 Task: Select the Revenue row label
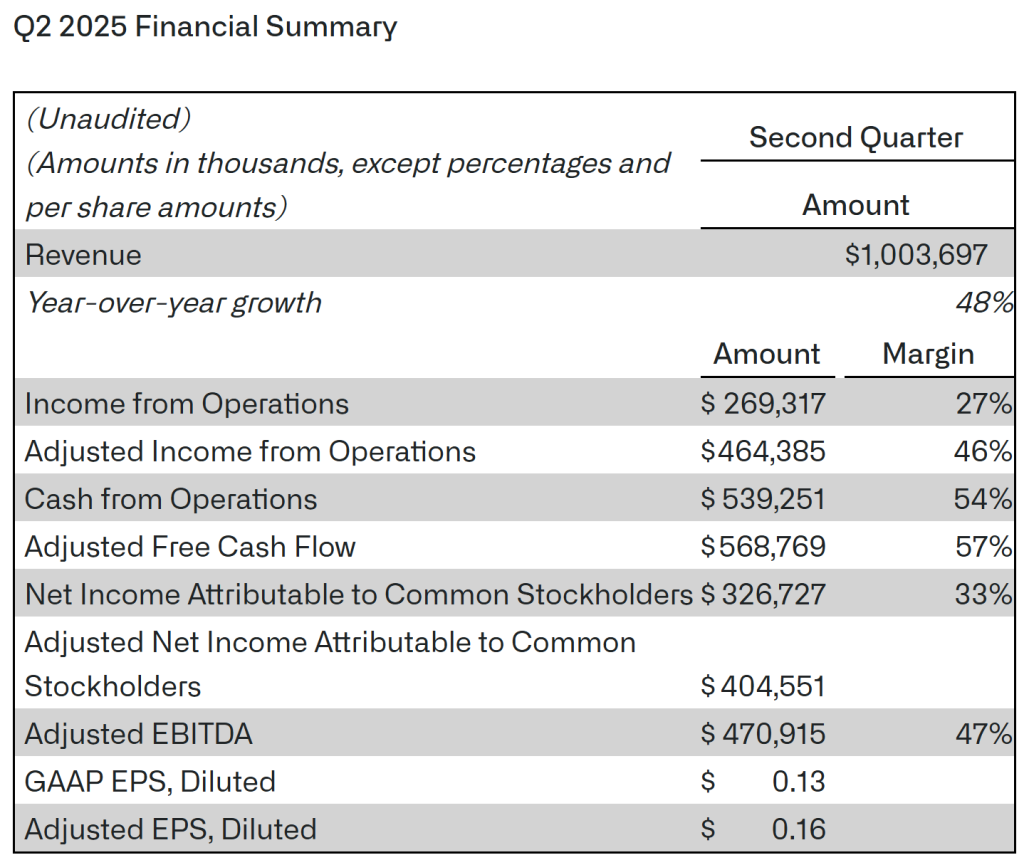pos(83,255)
